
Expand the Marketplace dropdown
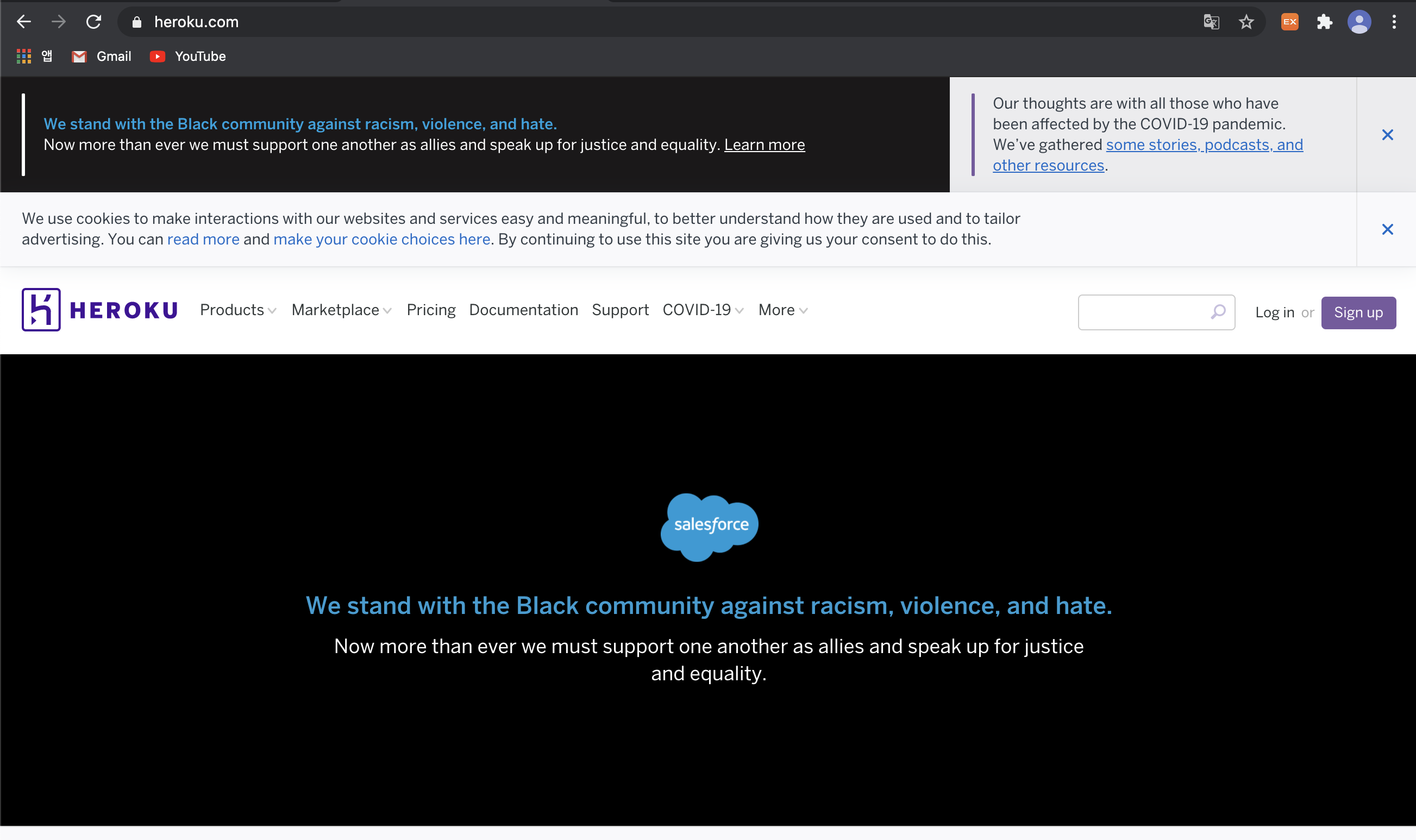click(x=340, y=310)
